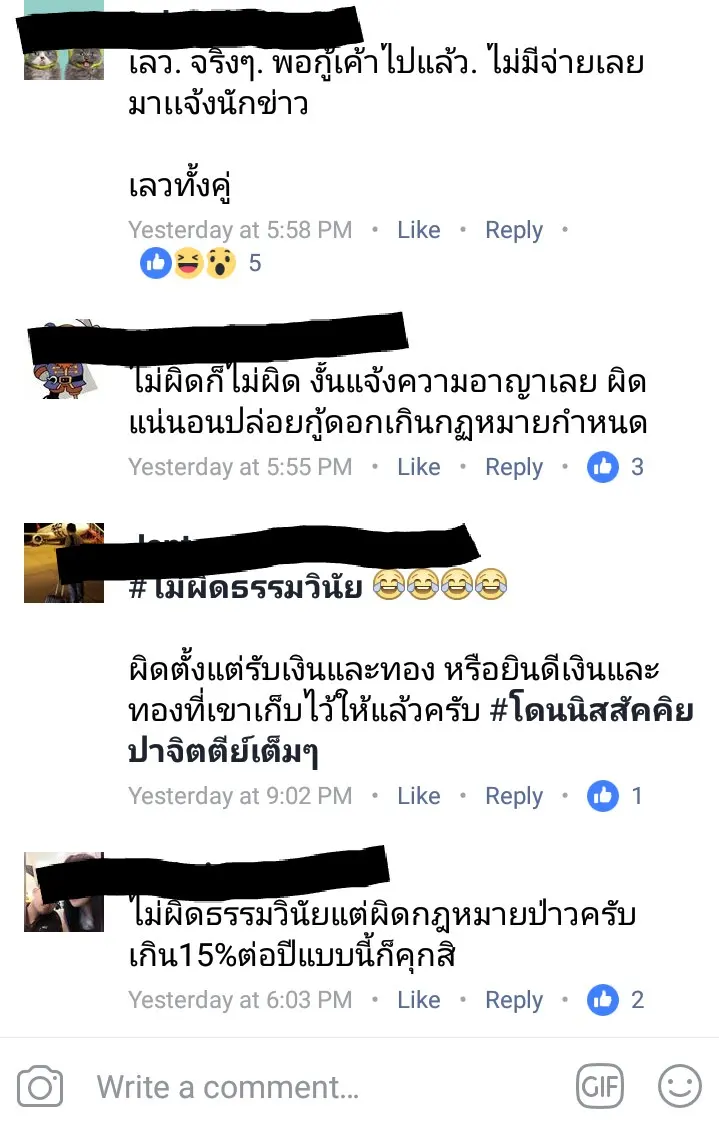Click like reaction icon on 6:03 PM comment

pyautogui.click(x=603, y=1000)
